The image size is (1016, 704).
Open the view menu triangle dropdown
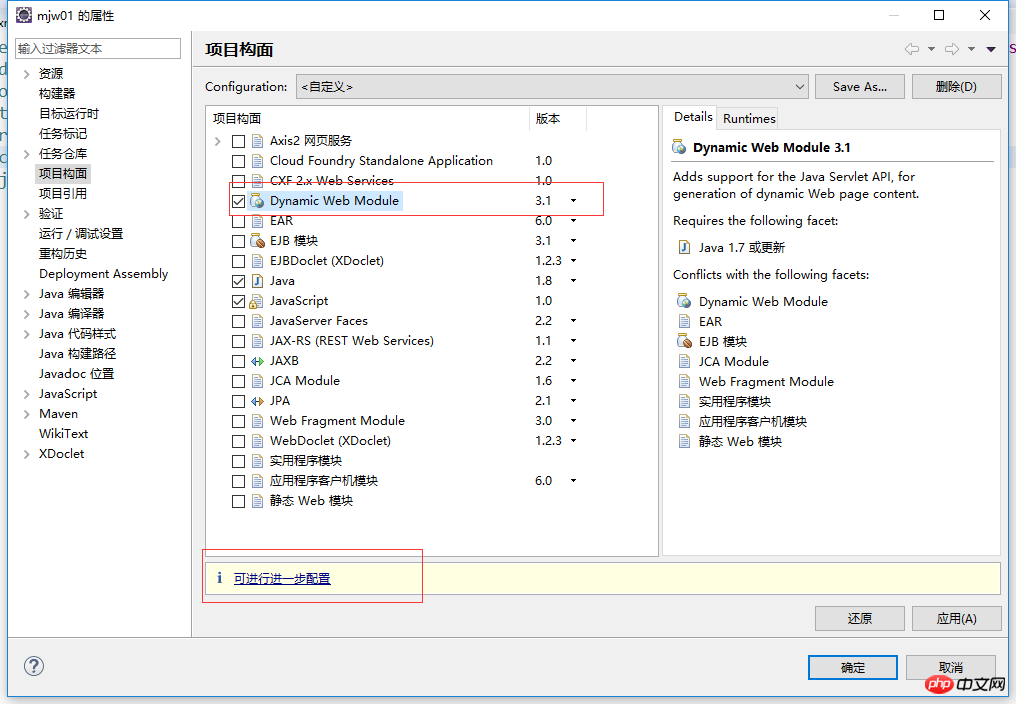click(x=991, y=49)
